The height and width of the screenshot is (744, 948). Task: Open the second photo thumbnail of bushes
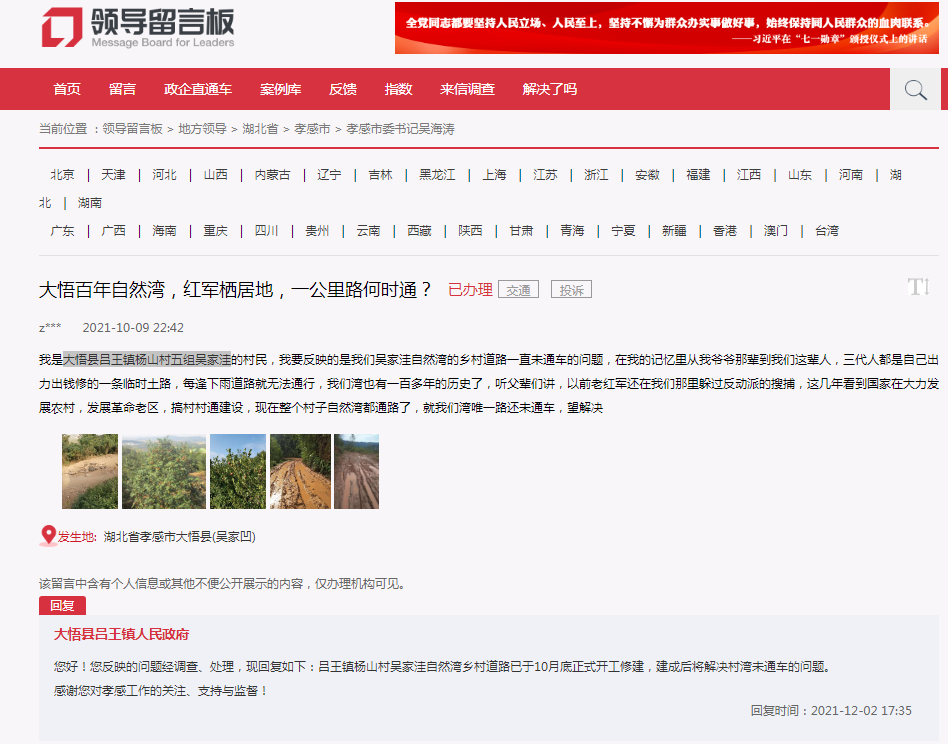163,471
